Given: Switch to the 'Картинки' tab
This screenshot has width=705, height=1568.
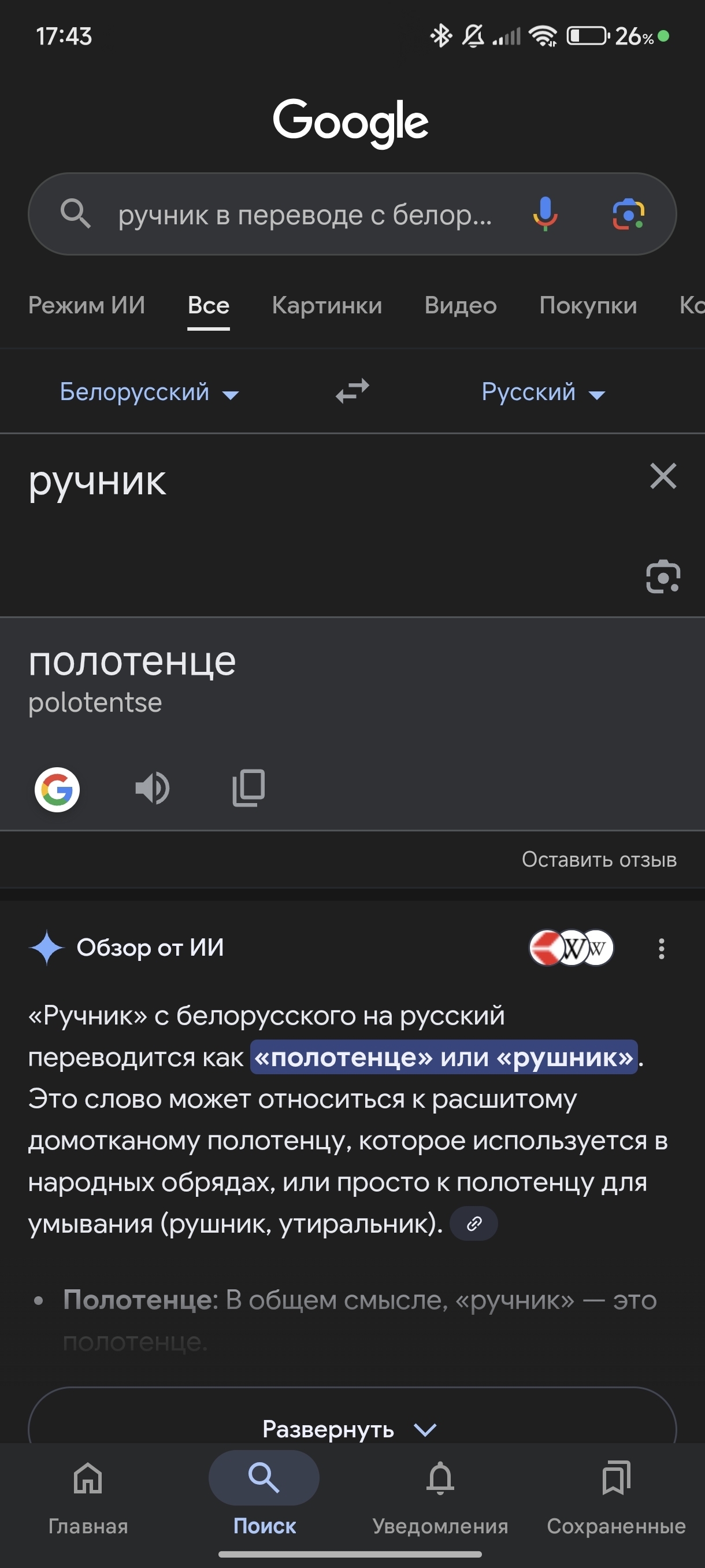Looking at the screenshot, I should tap(326, 306).
